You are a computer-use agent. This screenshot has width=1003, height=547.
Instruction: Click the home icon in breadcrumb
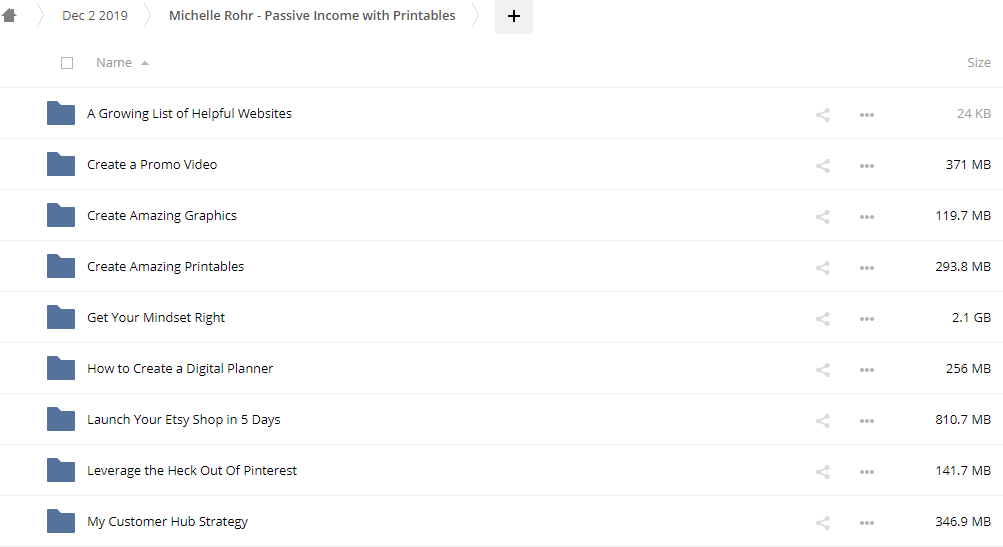10,15
